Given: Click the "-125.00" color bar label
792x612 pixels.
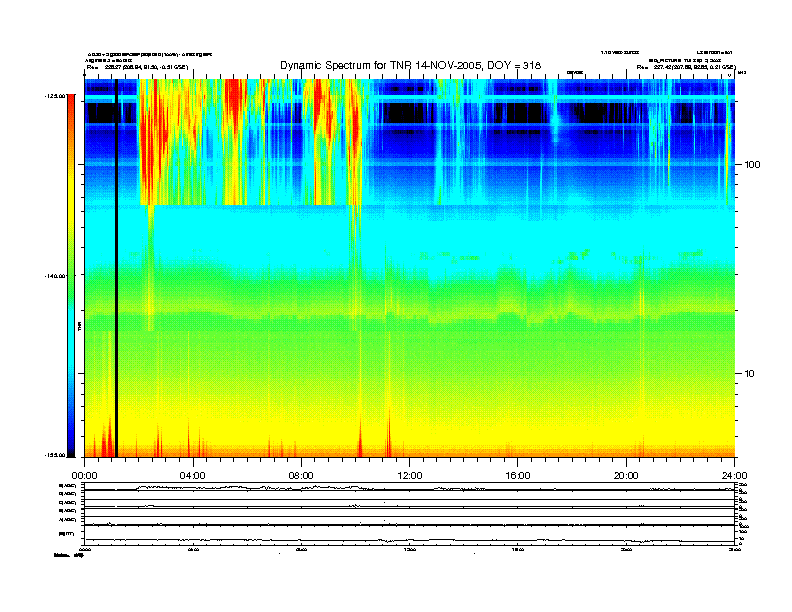Looking at the screenshot, I should click(x=55, y=95).
